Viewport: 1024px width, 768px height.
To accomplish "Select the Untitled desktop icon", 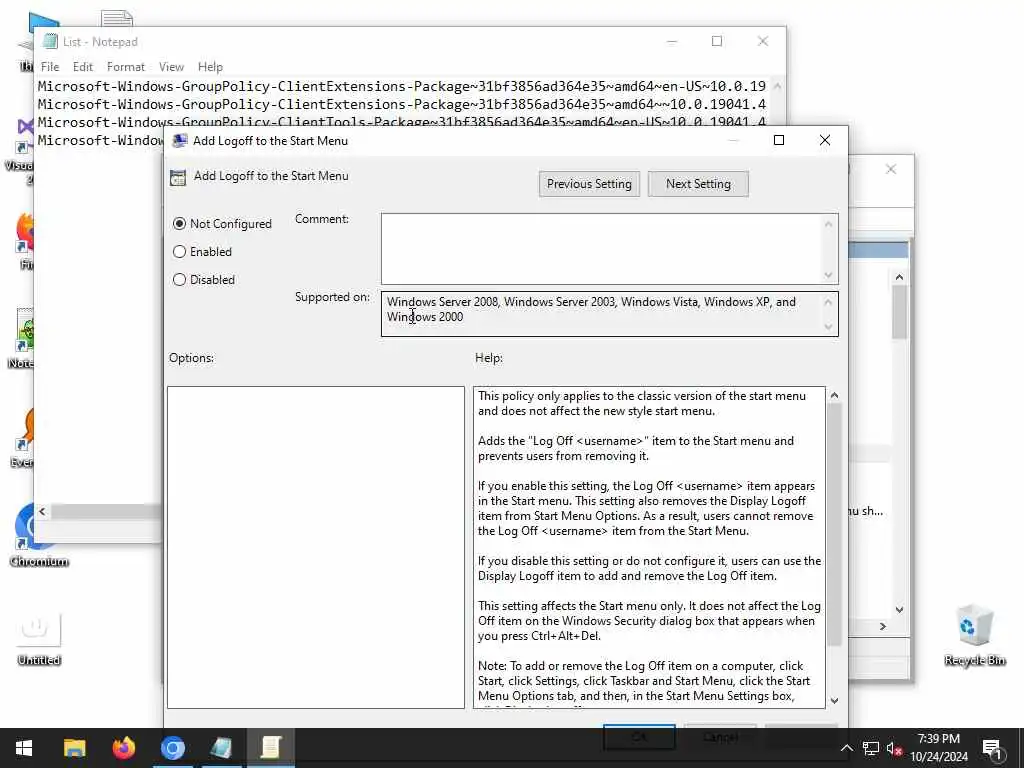I will coord(39,639).
